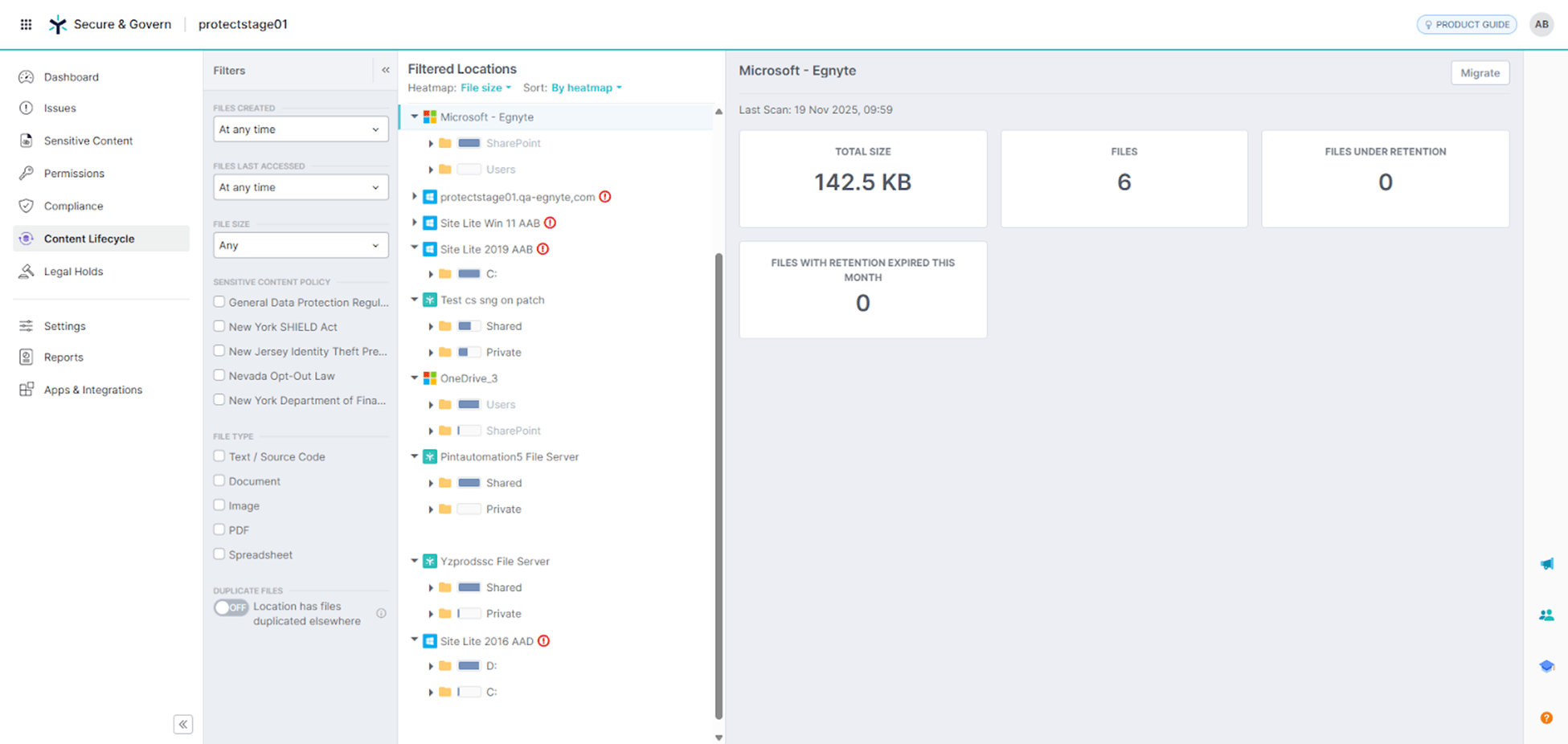Open the Dashboard panel
Image resolution: width=1568 pixels, height=744 pixels.
pyautogui.click(x=72, y=76)
